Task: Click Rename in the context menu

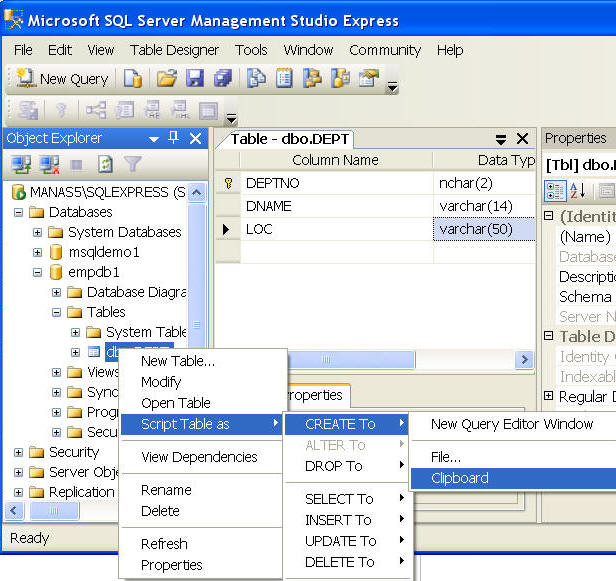Action: coord(202,490)
